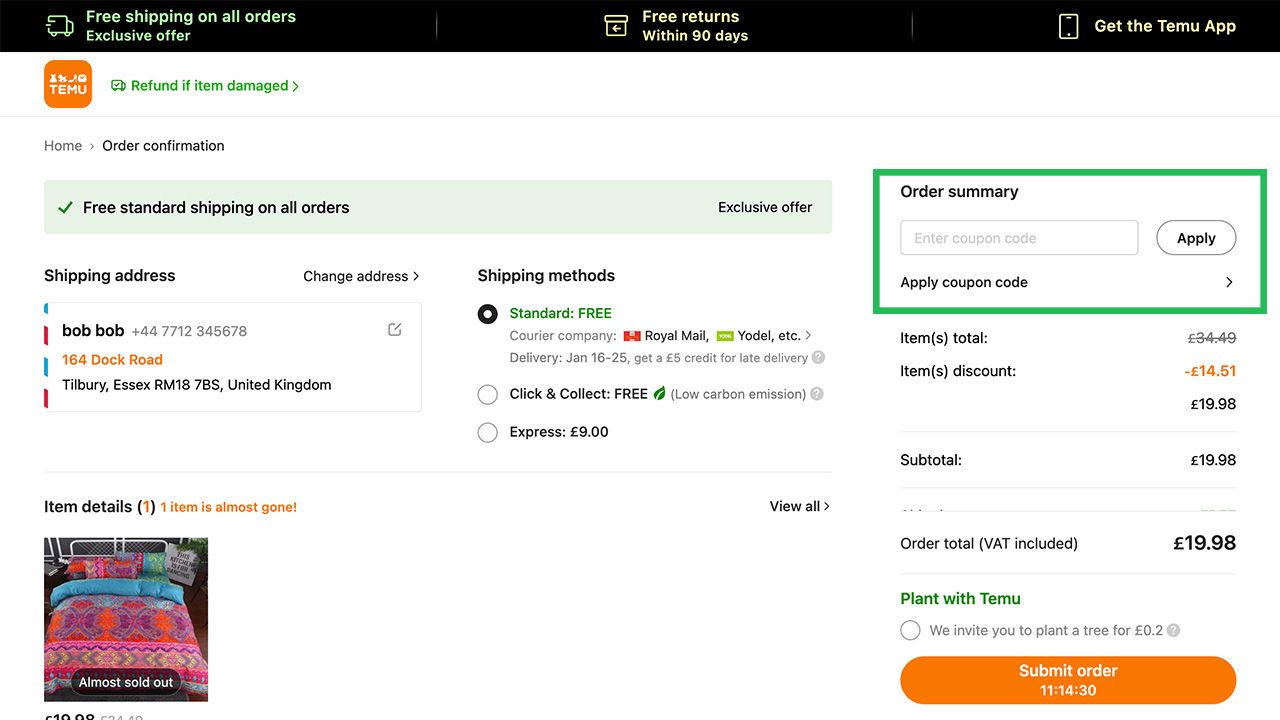Click the Temu App phone icon
Screen dimensions: 1280x720
tap(1068, 26)
